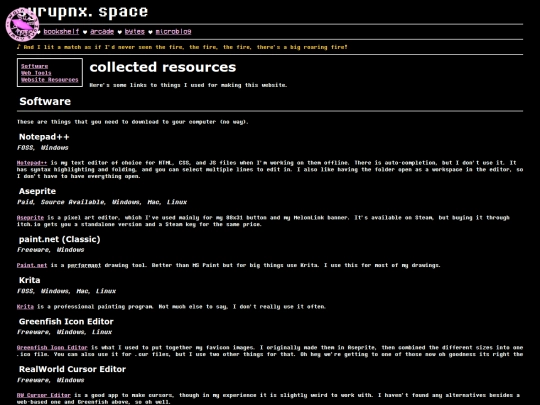
Task: Click the collected resources page heading
Action: coord(163,67)
